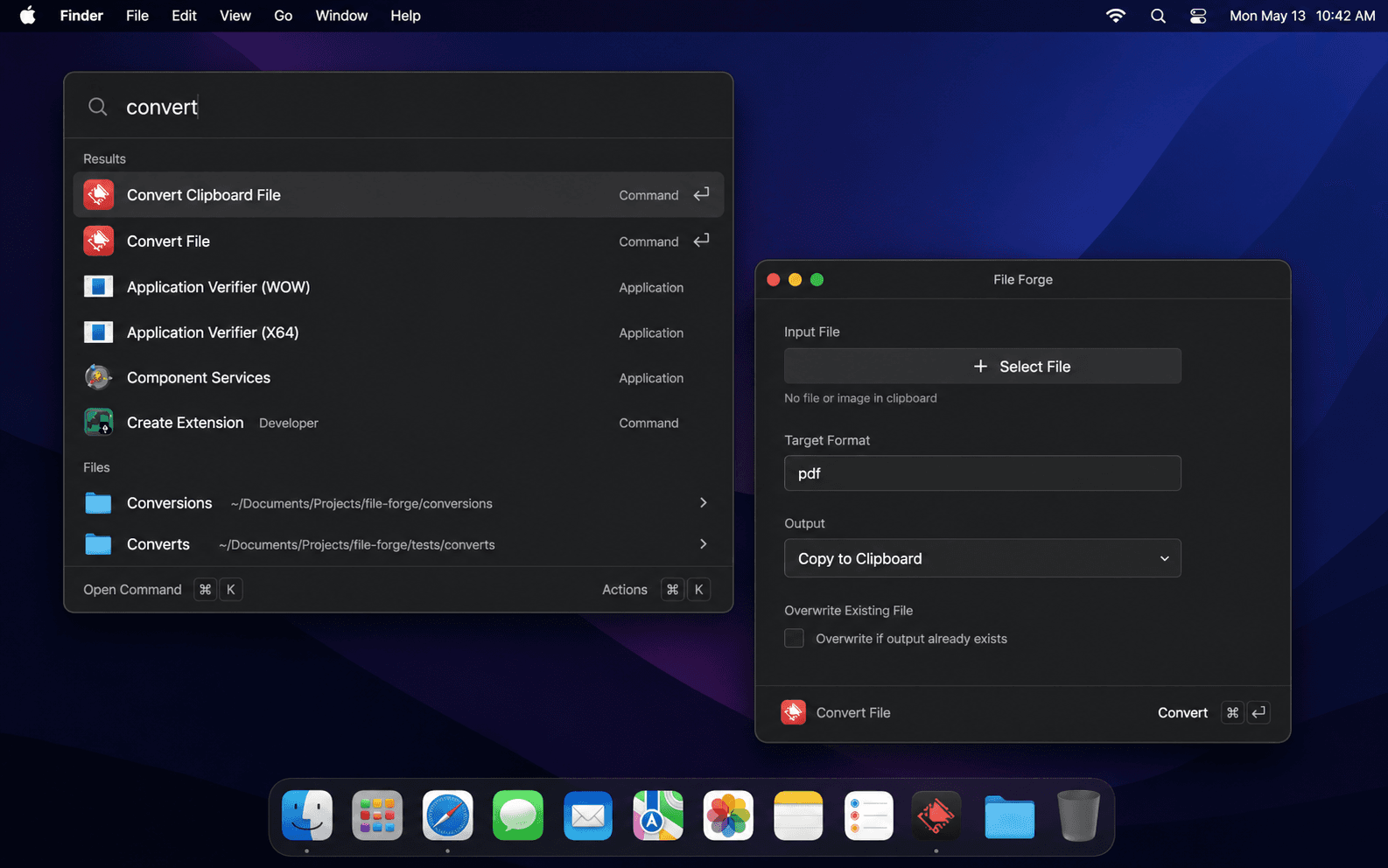This screenshot has height=868, width=1388.
Task: Click the Application Verifier (WOW) icon
Action: [x=98, y=286]
